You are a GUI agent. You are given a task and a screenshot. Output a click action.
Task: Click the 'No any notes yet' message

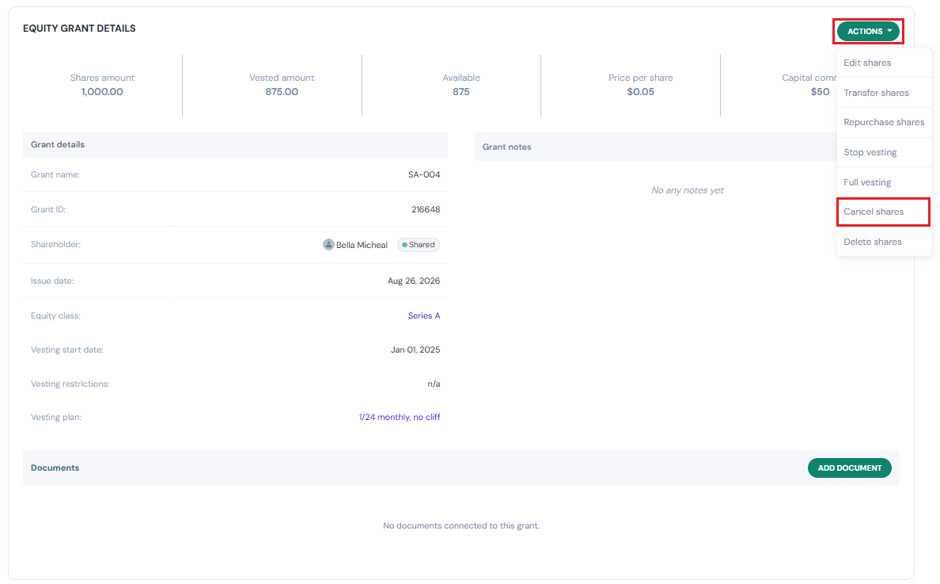point(687,190)
